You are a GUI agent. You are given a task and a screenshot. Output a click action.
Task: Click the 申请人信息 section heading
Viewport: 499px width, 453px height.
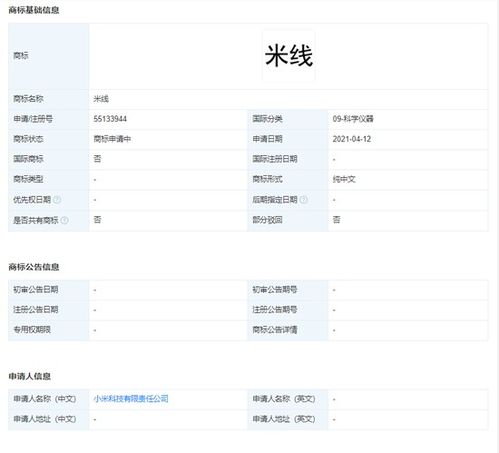tap(29, 376)
